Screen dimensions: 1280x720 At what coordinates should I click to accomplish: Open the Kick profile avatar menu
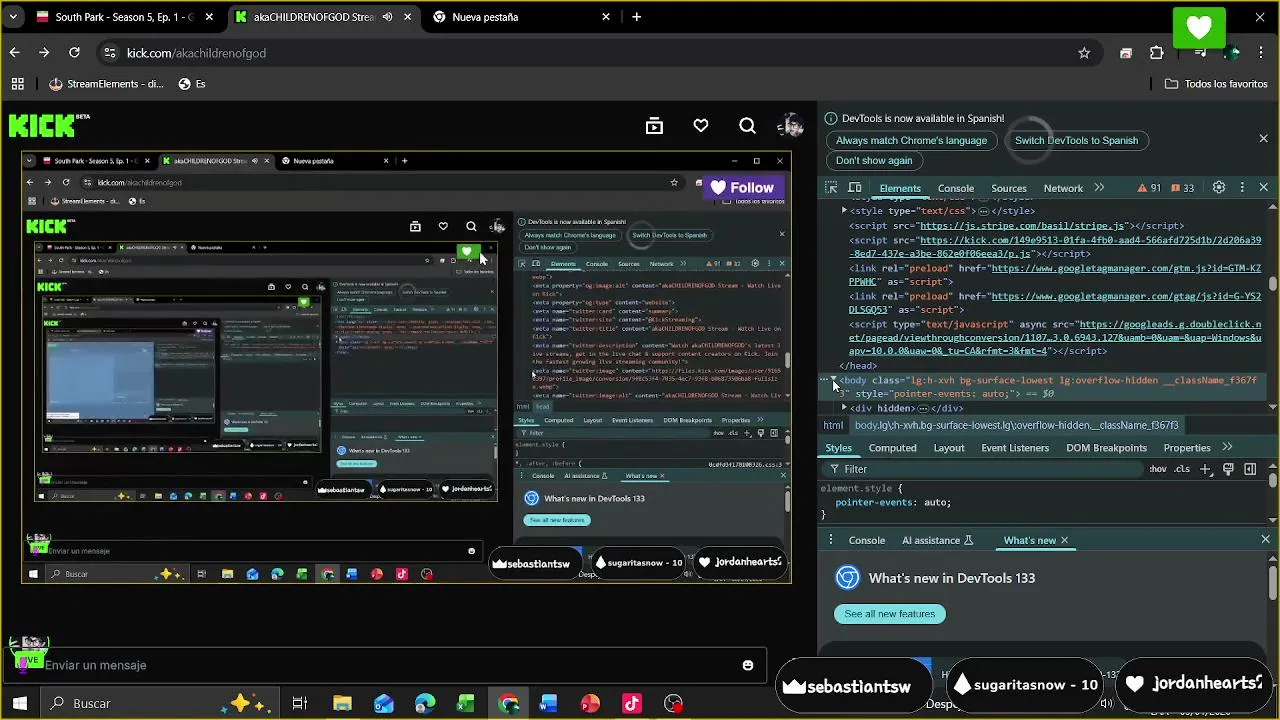tap(791, 126)
